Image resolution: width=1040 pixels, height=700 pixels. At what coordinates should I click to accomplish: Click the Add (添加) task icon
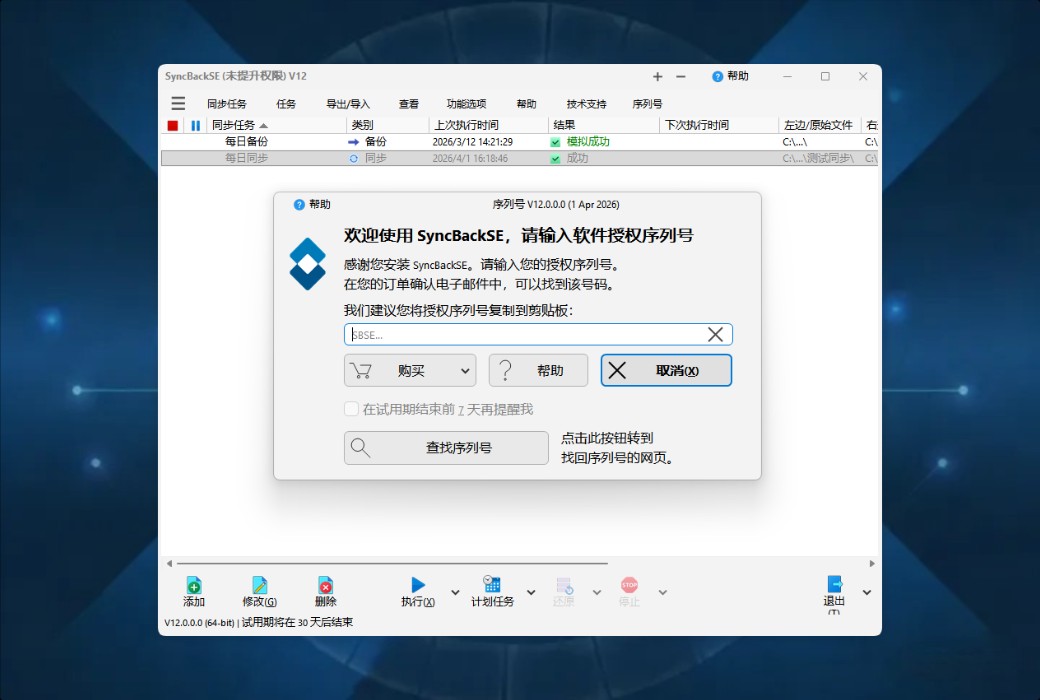tap(193, 588)
